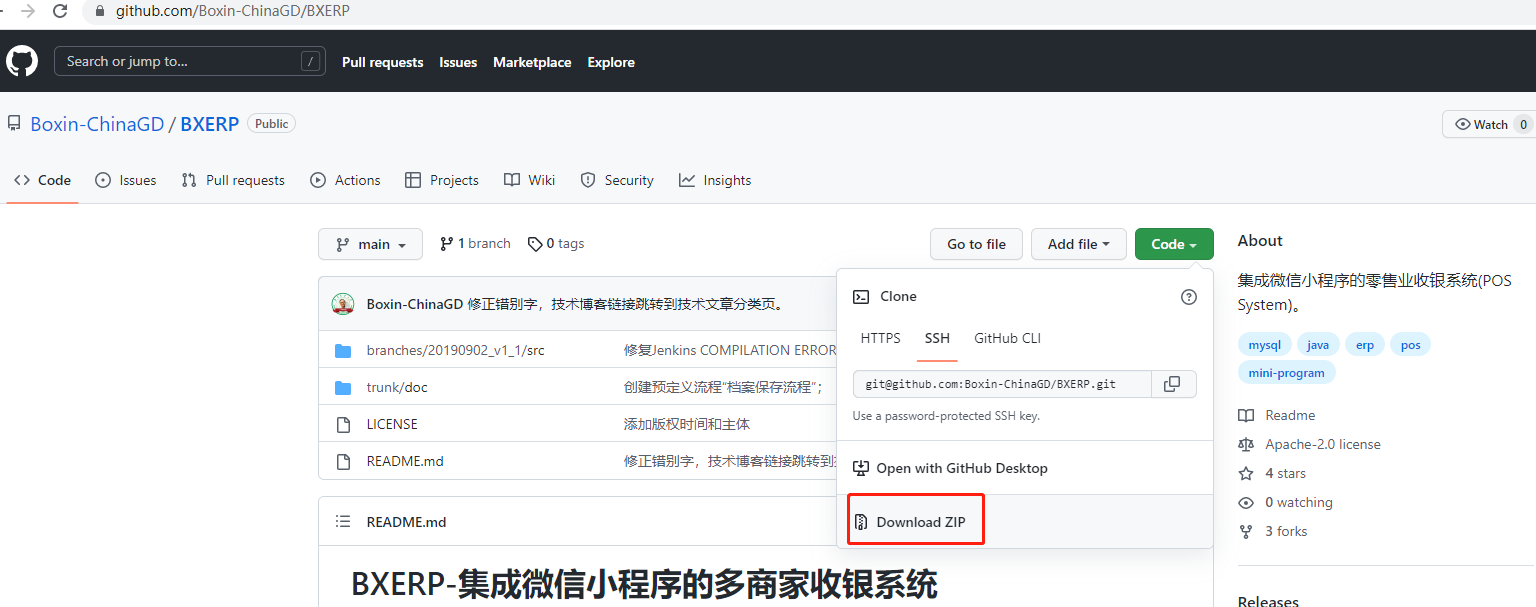The width and height of the screenshot is (1536, 607).
Task: Click fork icon beside 3 forks
Action: 1246,531
